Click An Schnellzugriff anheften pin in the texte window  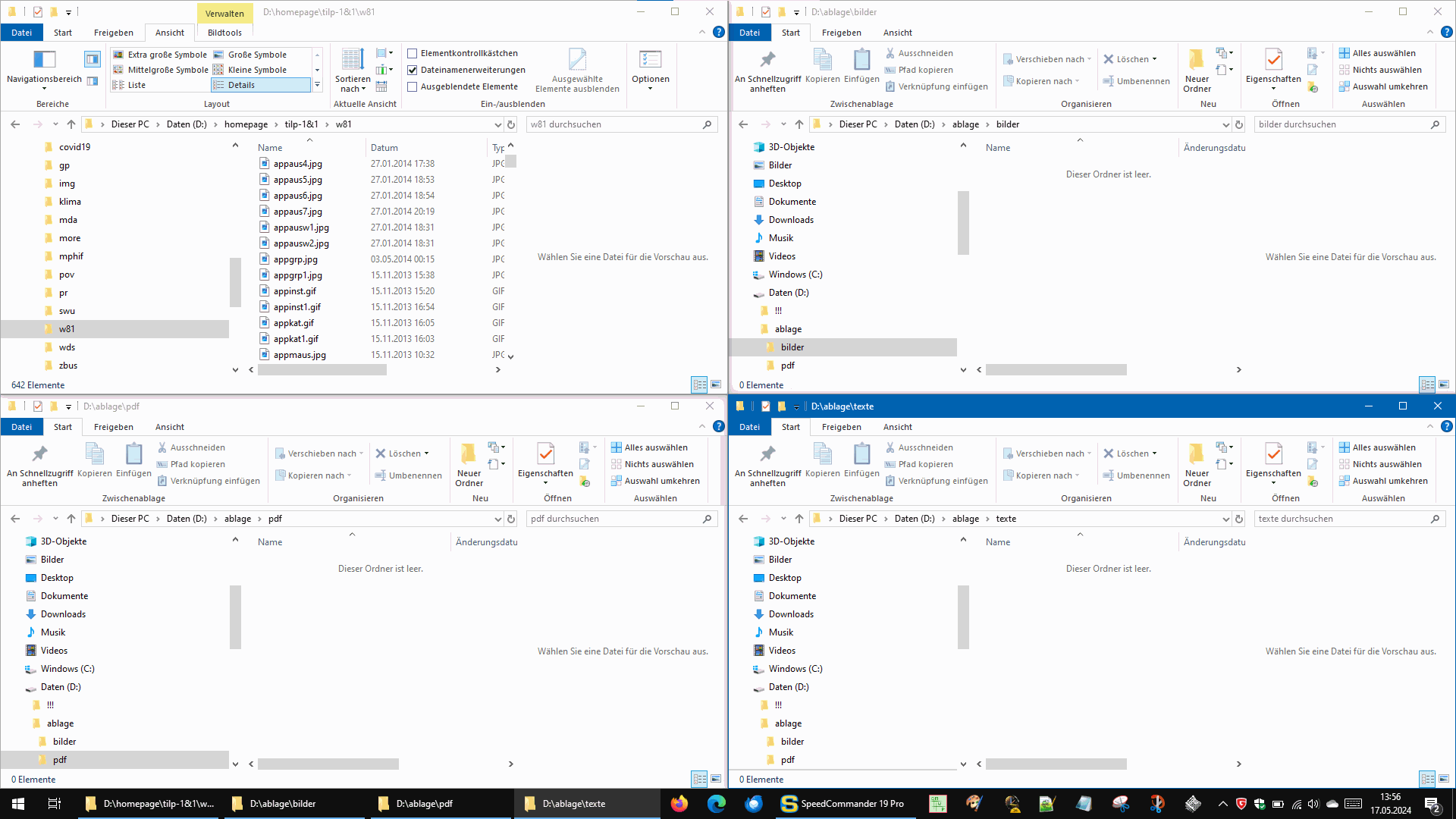[767, 454]
